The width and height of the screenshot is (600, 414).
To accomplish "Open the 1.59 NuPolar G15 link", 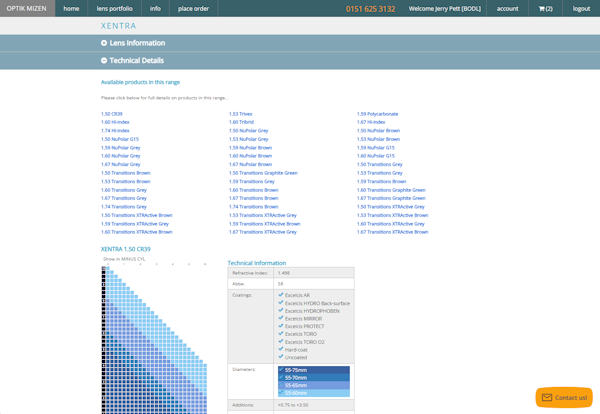I will [x=375, y=148].
